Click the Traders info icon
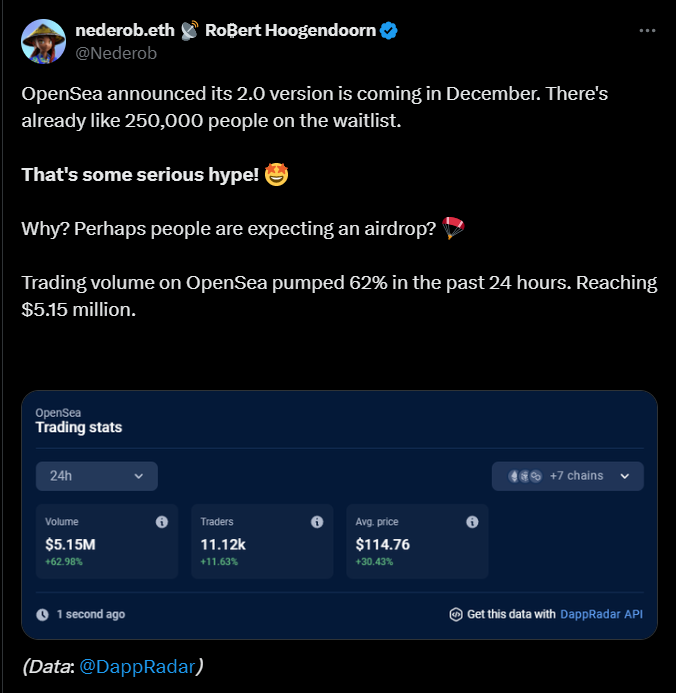This screenshot has width=676, height=693. (x=317, y=522)
